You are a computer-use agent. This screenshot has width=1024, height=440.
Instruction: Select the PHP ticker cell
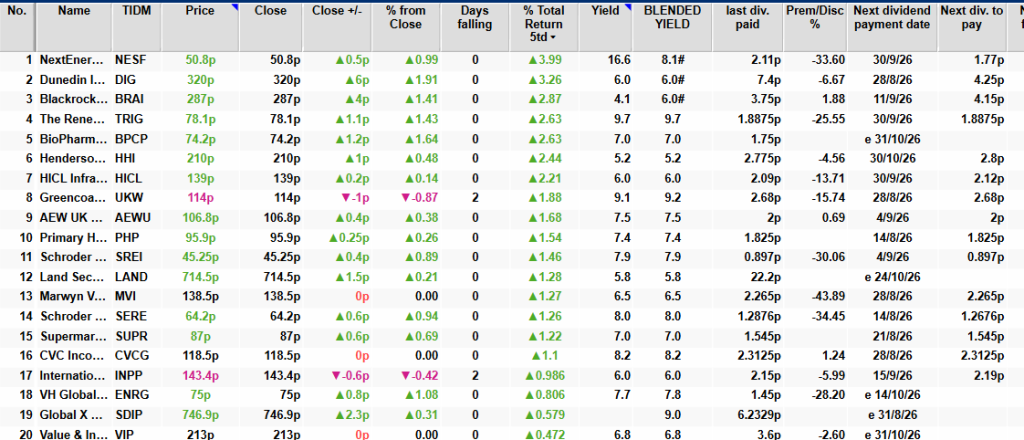[125, 238]
